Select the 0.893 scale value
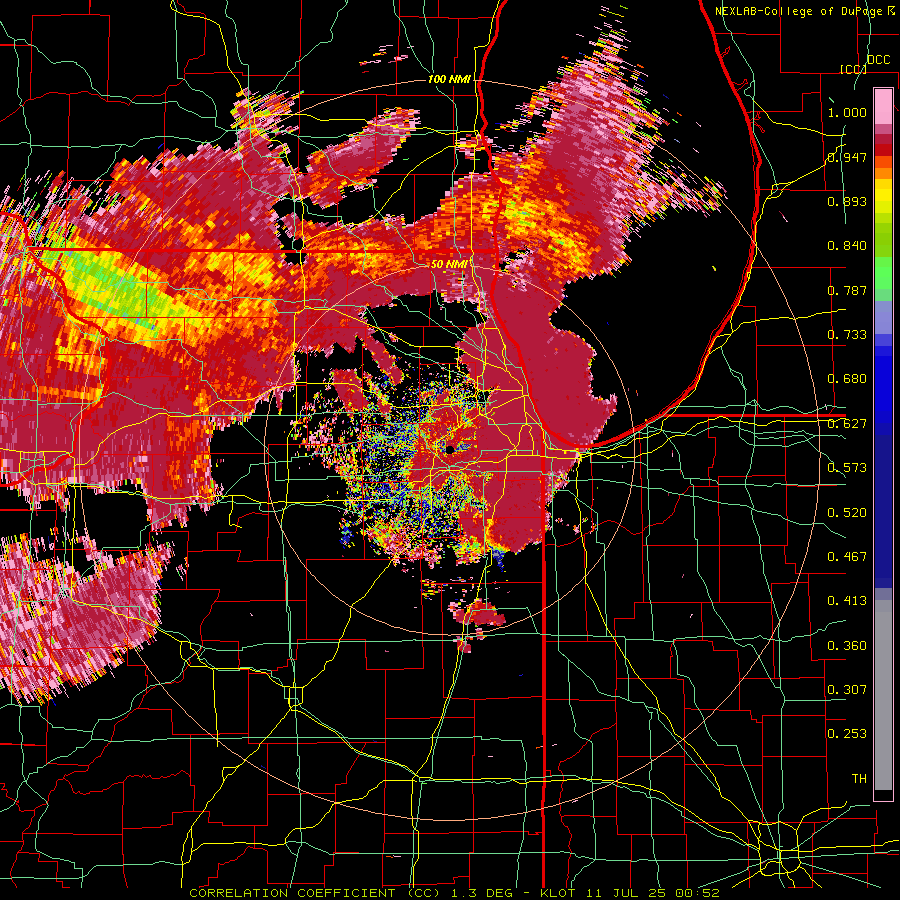The image size is (900, 900). [x=847, y=201]
